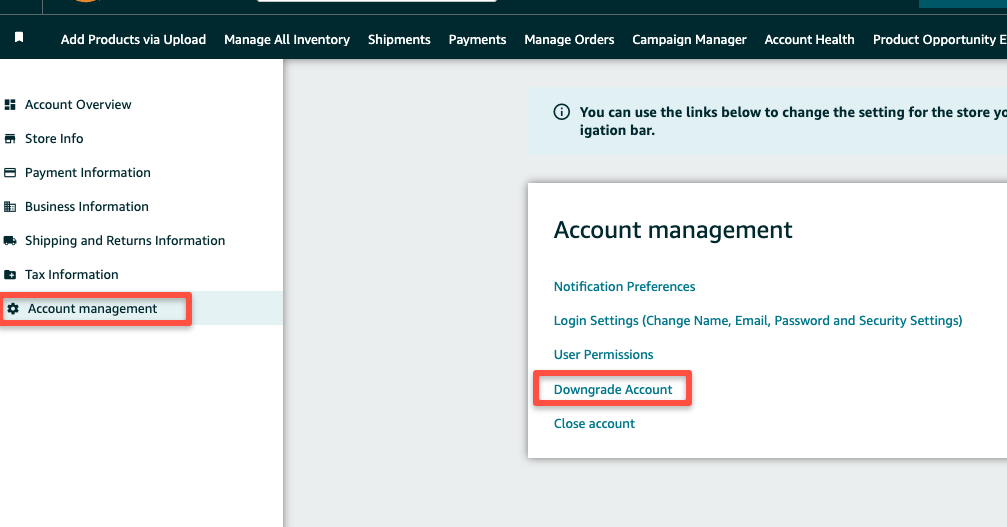1007x527 pixels.
Task: Click the Account management gear icon
Action: pos(13,309)
